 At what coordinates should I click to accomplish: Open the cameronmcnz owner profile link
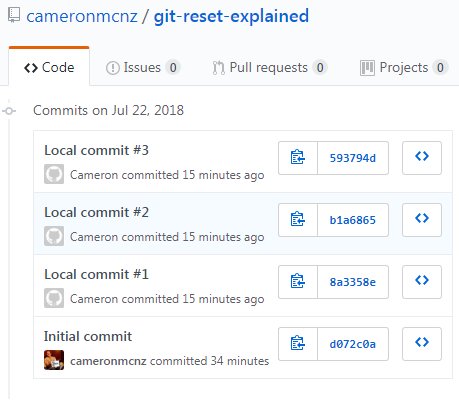pyautogui.click(x=82, y=16)
